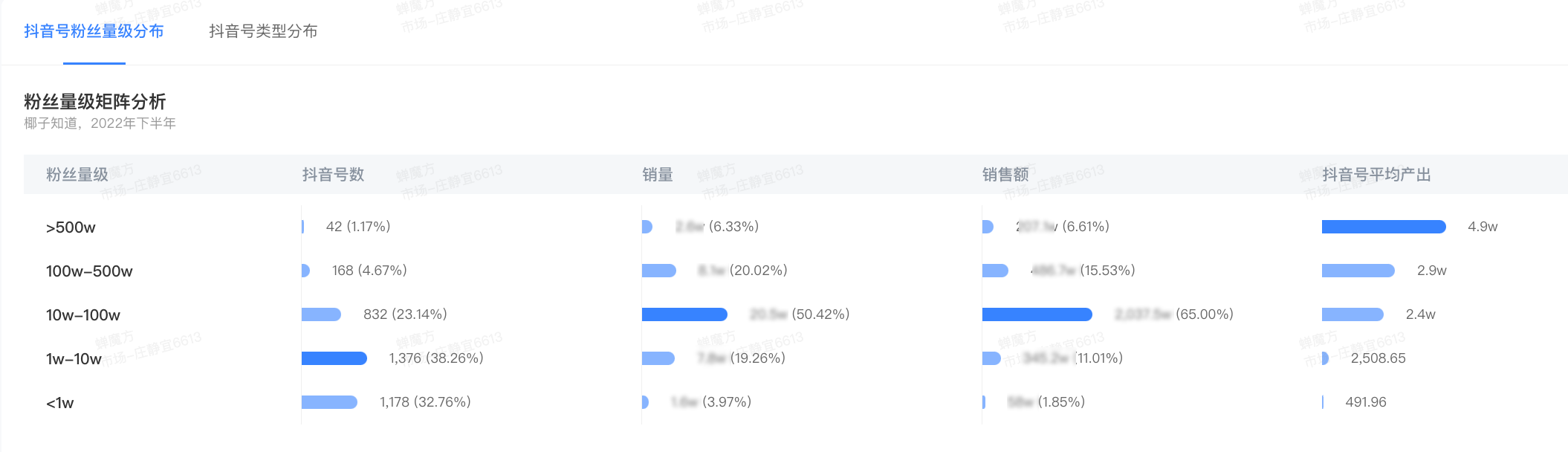Select the <1w fan tier label
Image resolution: width=1568 pixels, height=452 pixels.
pyautogui.click(x=60, y=403)
